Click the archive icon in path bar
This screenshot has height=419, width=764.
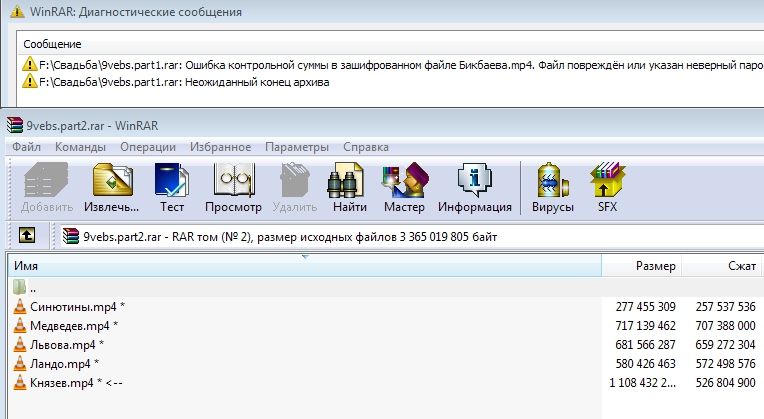[71, 236]
